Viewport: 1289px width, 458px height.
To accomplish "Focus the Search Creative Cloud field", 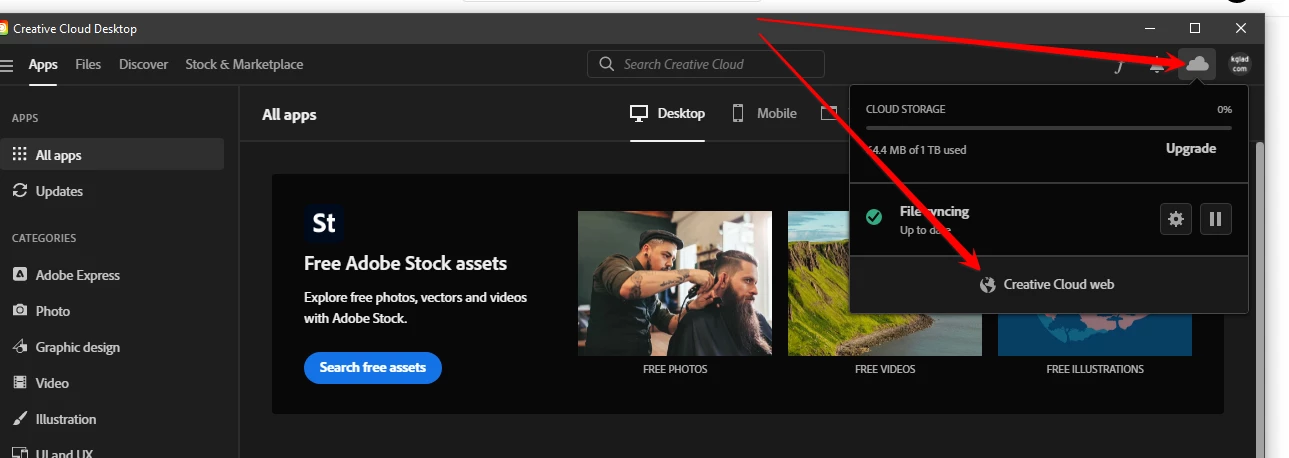I will [x=706, y=64].
